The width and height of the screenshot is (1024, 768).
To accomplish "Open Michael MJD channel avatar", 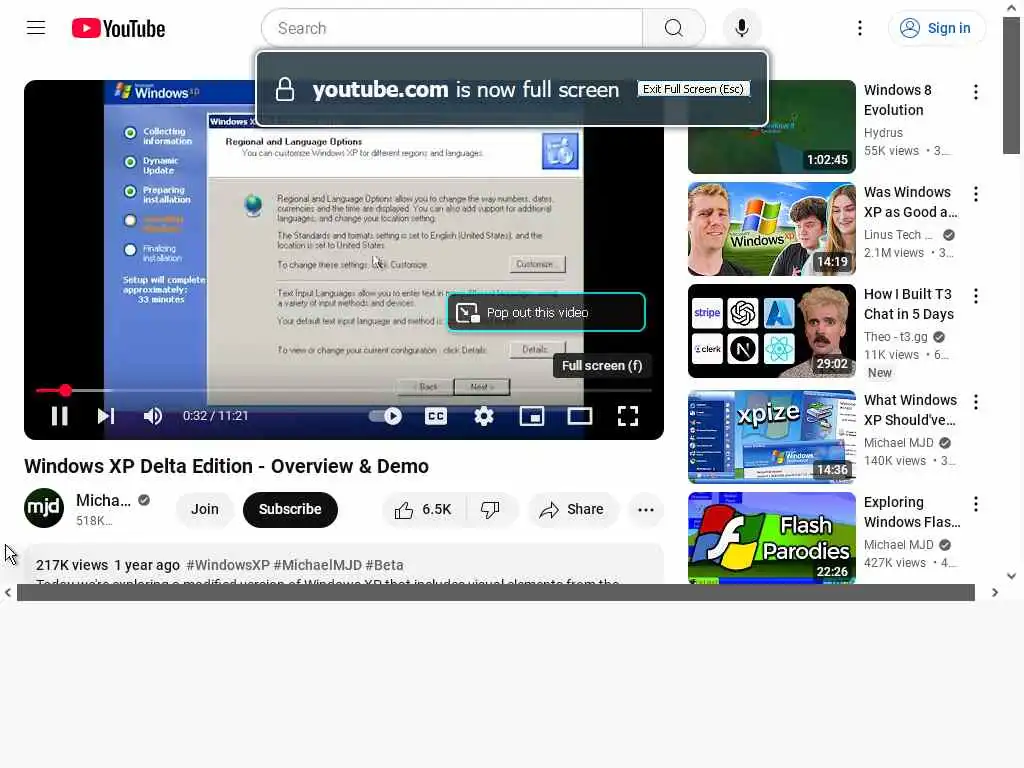I will click(44, 508).
